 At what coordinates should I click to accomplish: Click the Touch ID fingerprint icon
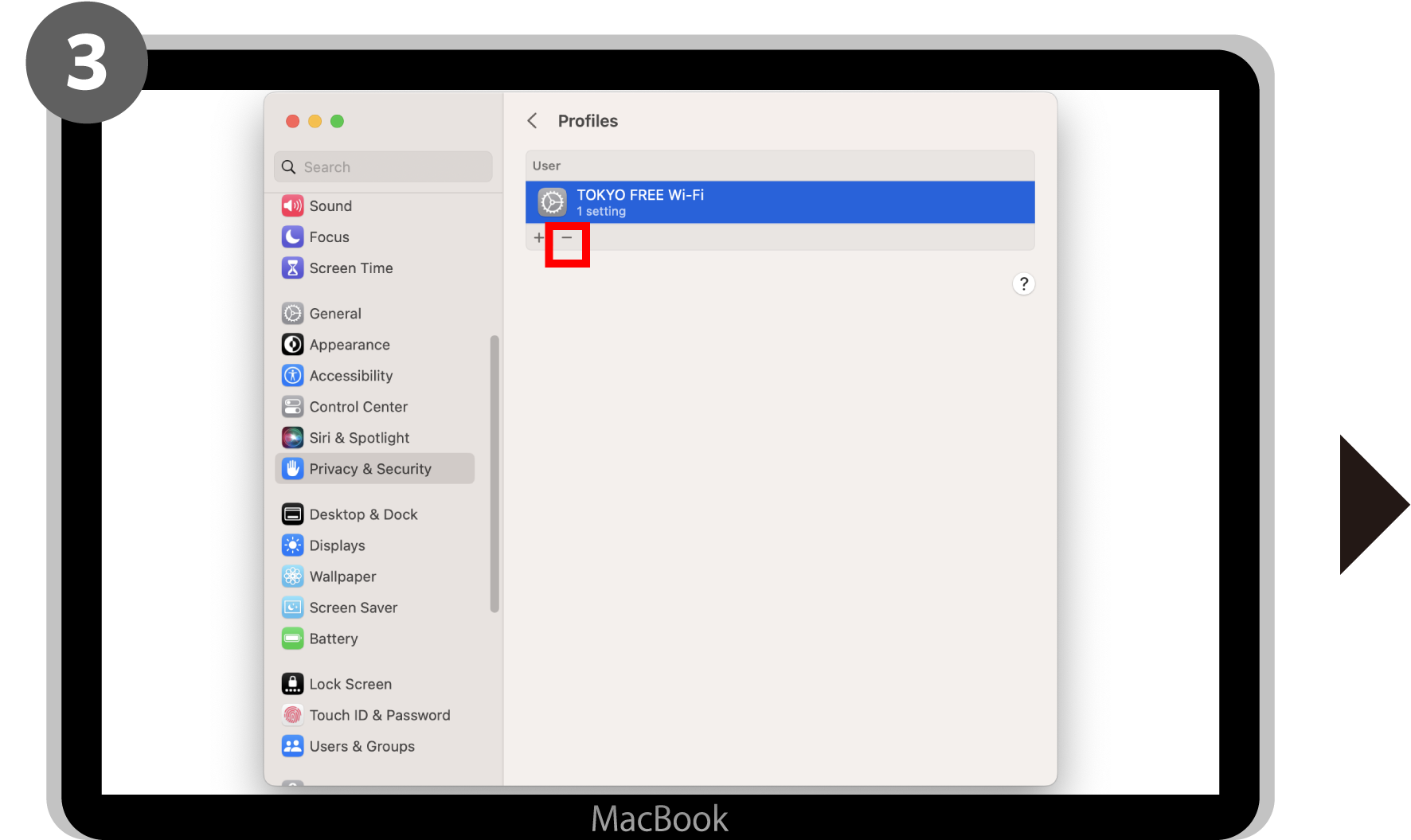pos(292,715)
